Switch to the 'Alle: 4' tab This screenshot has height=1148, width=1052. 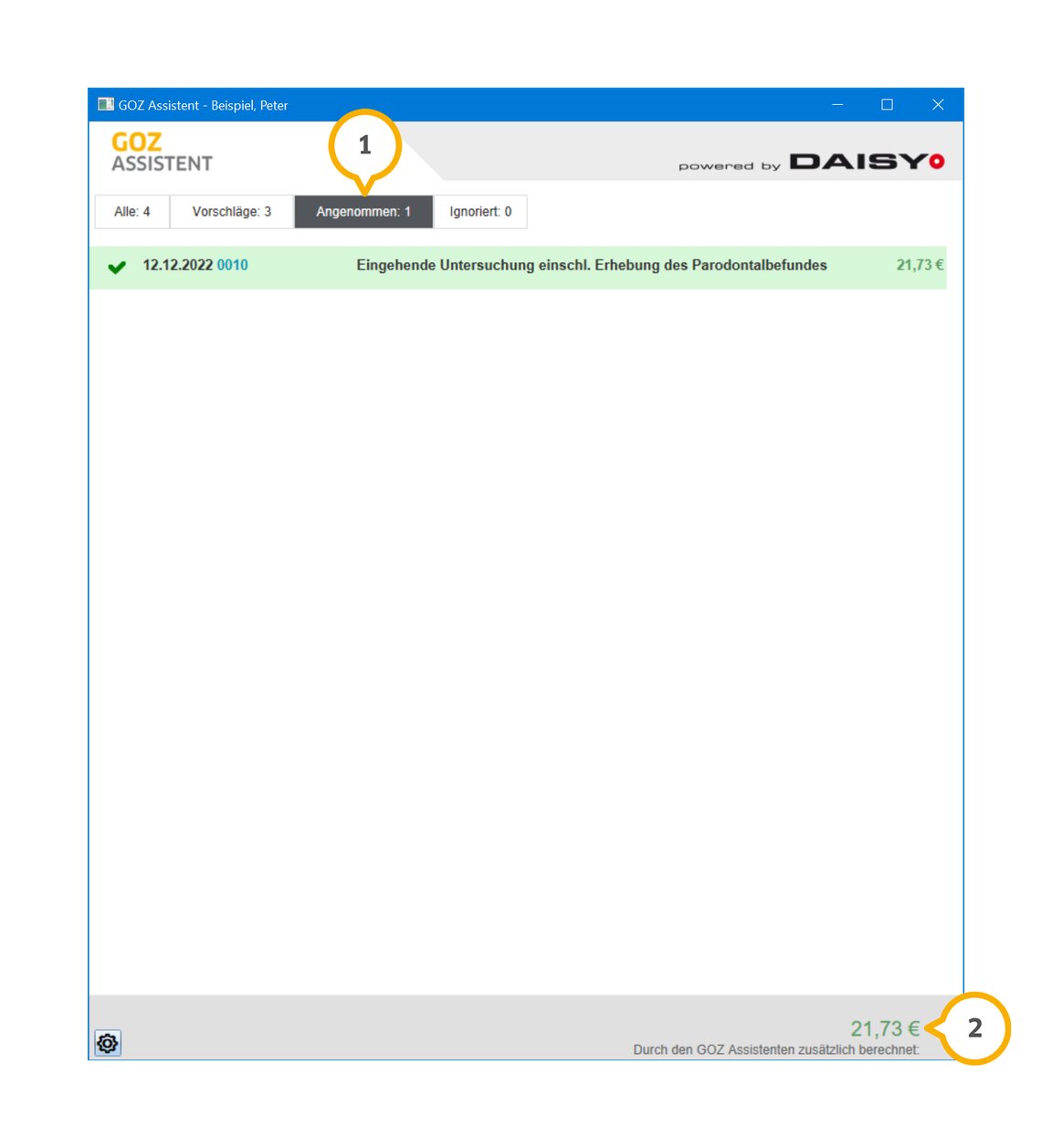[132, 212]
